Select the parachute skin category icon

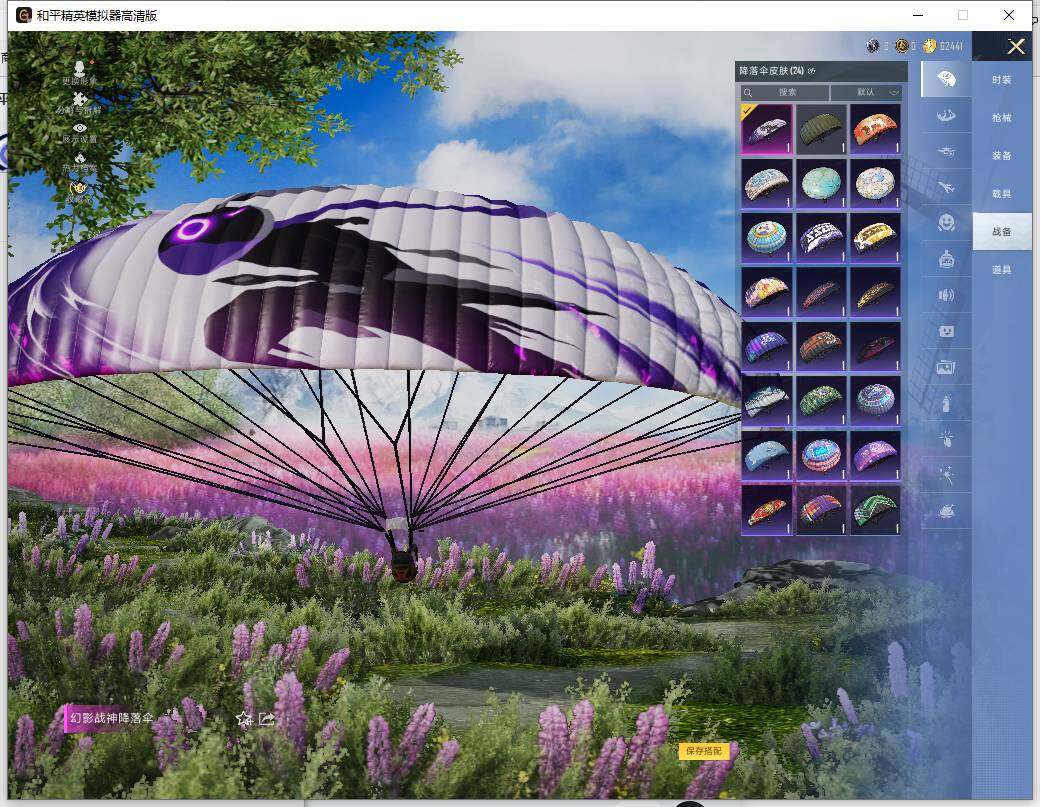pyautogui.click(x=945, y=79)
